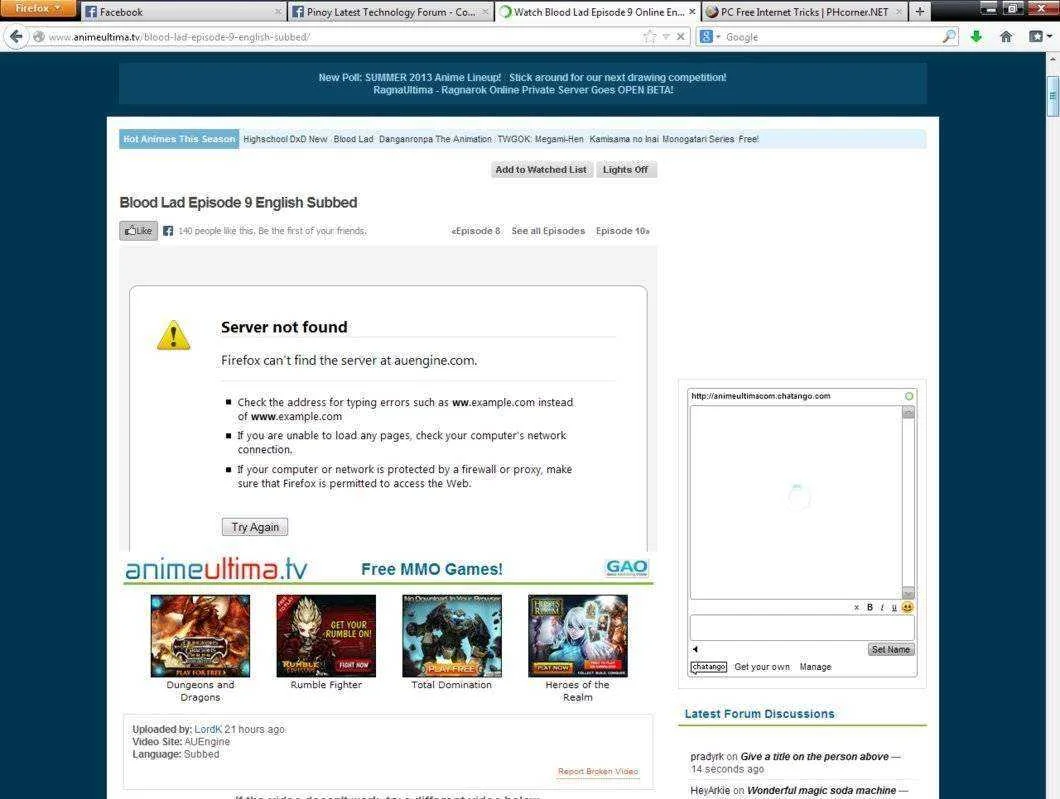
Task: Open RagnaUltima Ragnarok Online Private Server link
Action: pyautogui.click(x=523, y=90)
